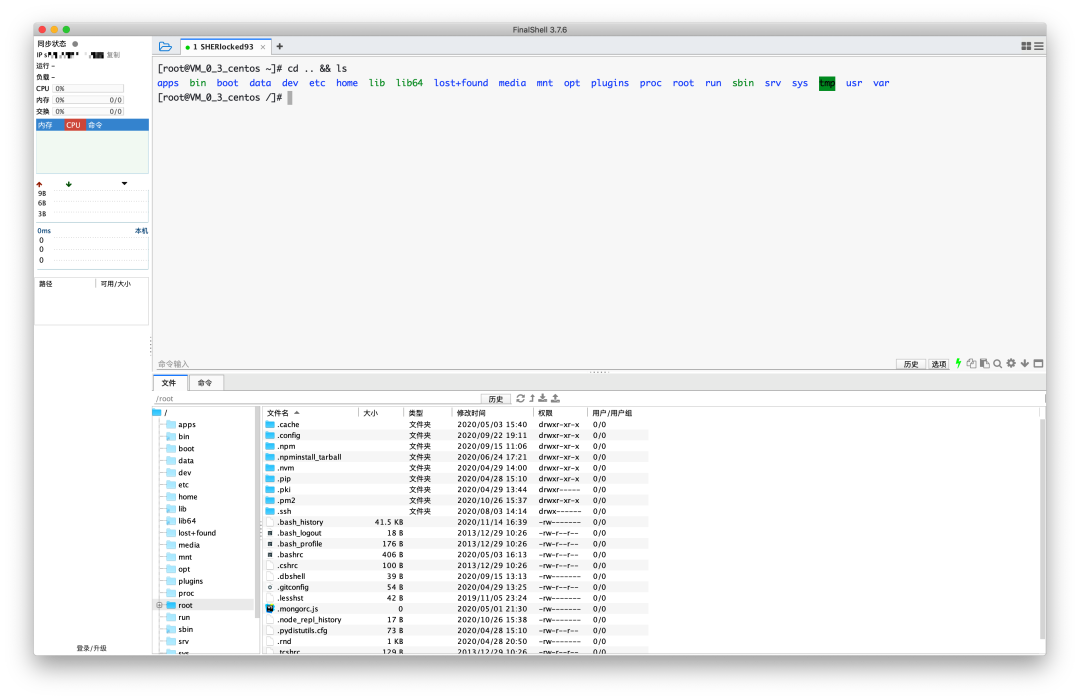Open network interface dropdown triangle
Viewport: 1080px width, 700px height.
[x=125, y=183]
